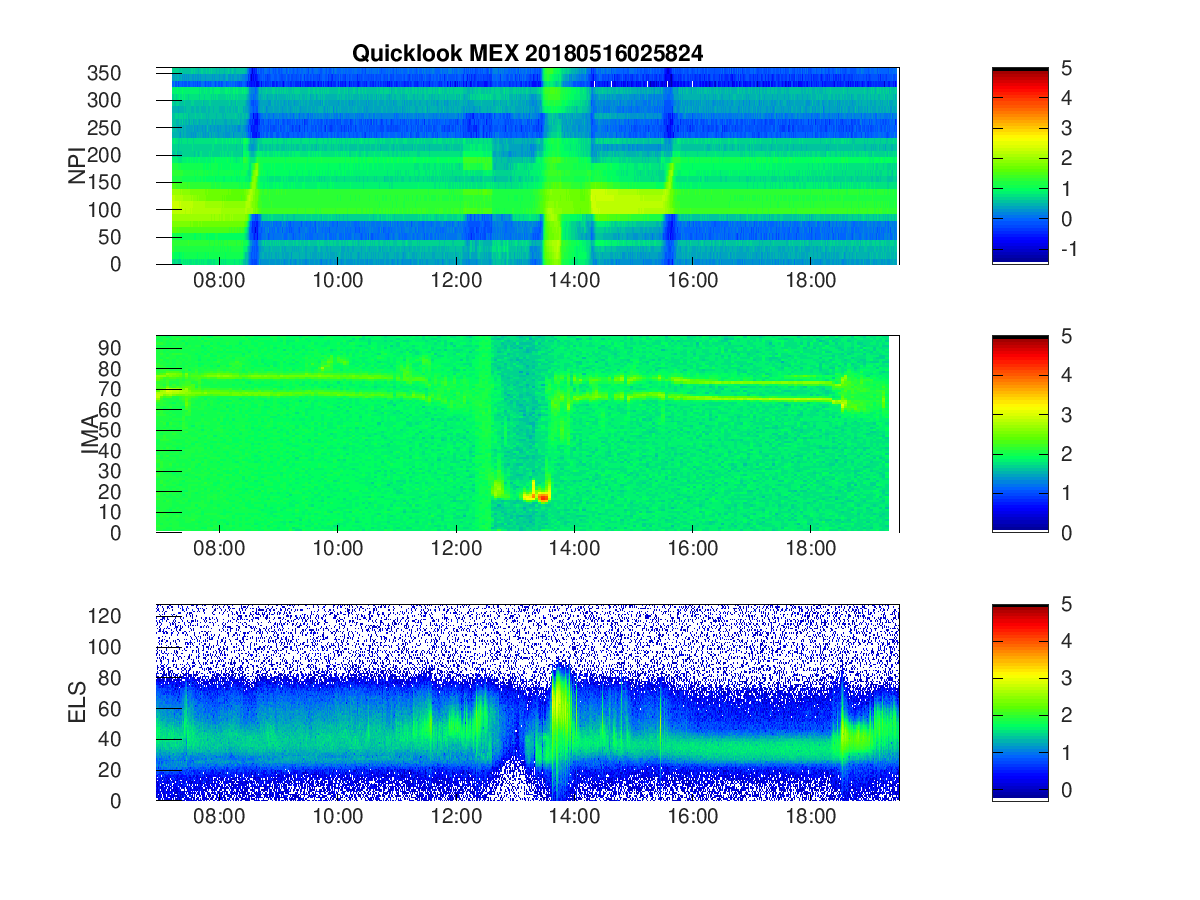
Task: Click the 12:00 time label under ELS plot
Action: point(456,816)
